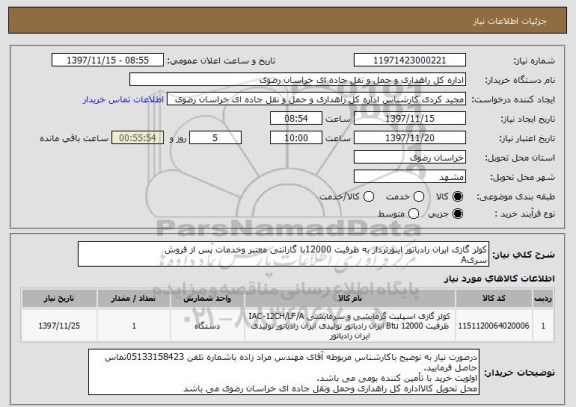Click the تعداد / مقدار column header
Viewport: 576px width, 407px height.
(134, 299)
